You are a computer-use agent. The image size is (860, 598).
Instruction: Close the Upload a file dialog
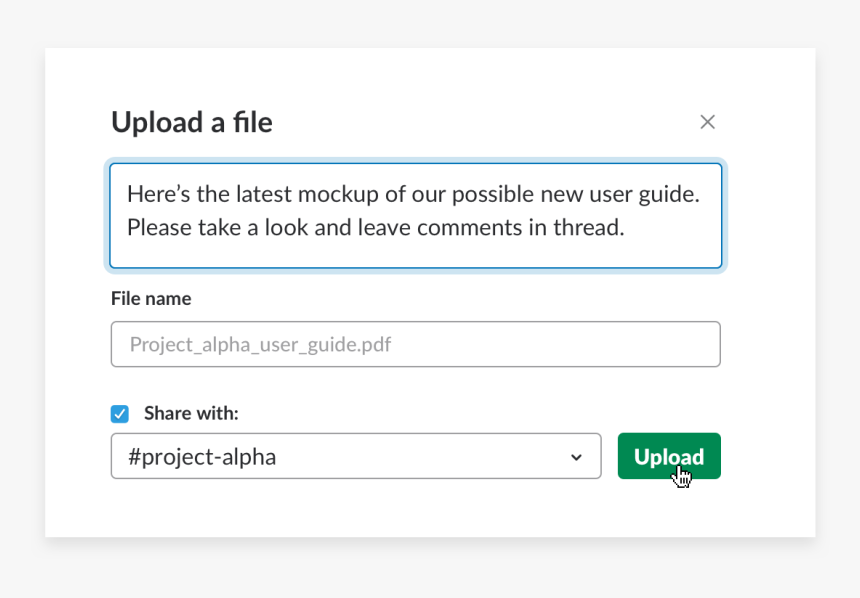707,122
